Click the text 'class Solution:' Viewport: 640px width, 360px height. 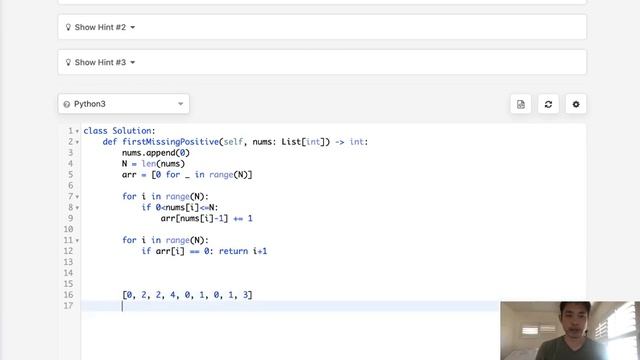(x=119, y=131)
